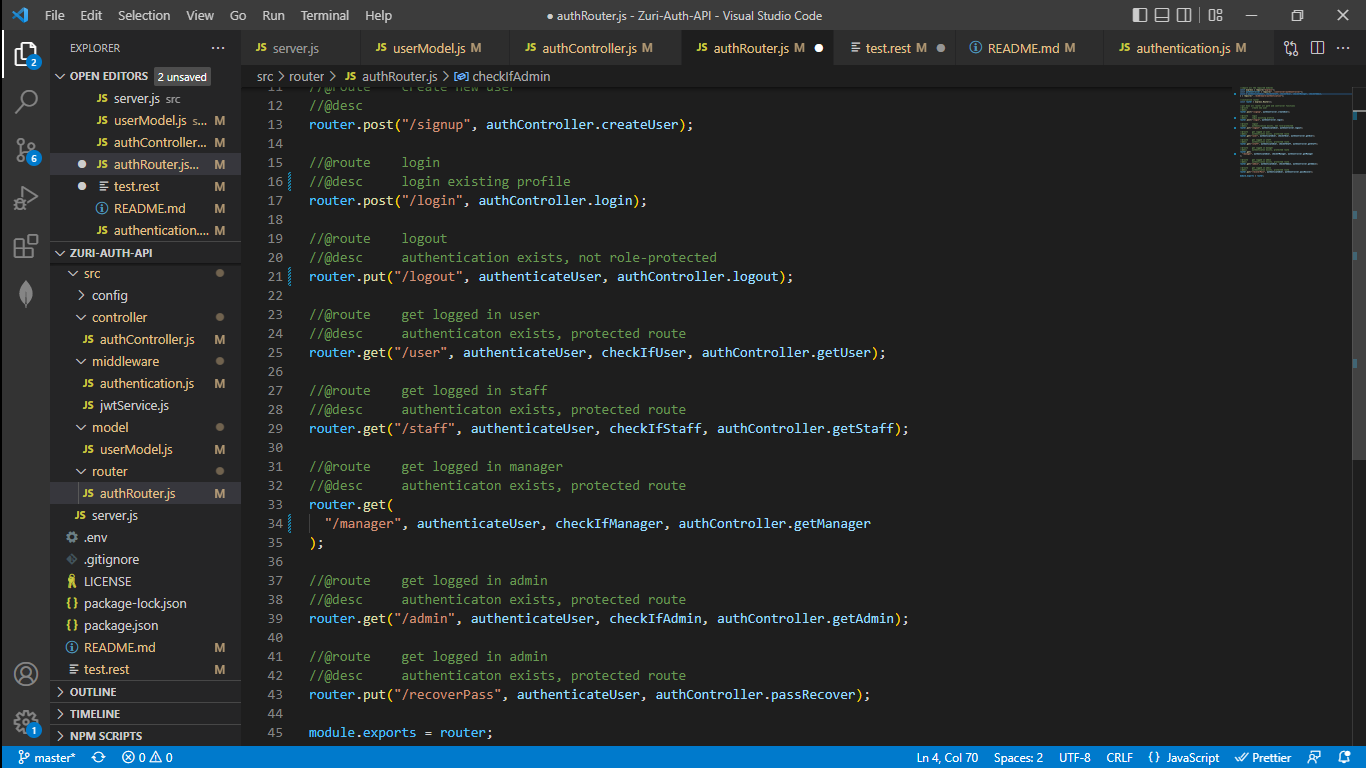Open the Manage gear menu
1366x768 pixels.
point(25,722)
